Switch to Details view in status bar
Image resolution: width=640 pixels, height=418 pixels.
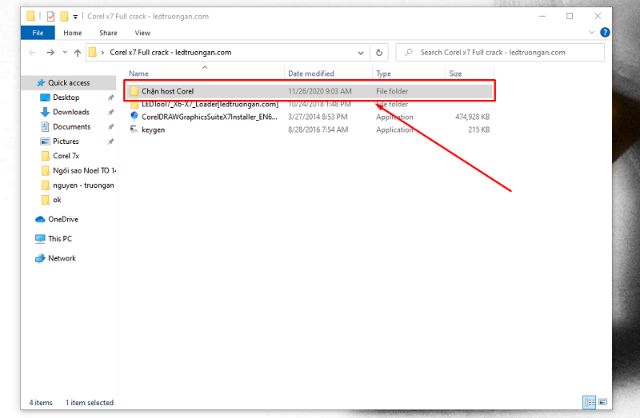point(589,402)
